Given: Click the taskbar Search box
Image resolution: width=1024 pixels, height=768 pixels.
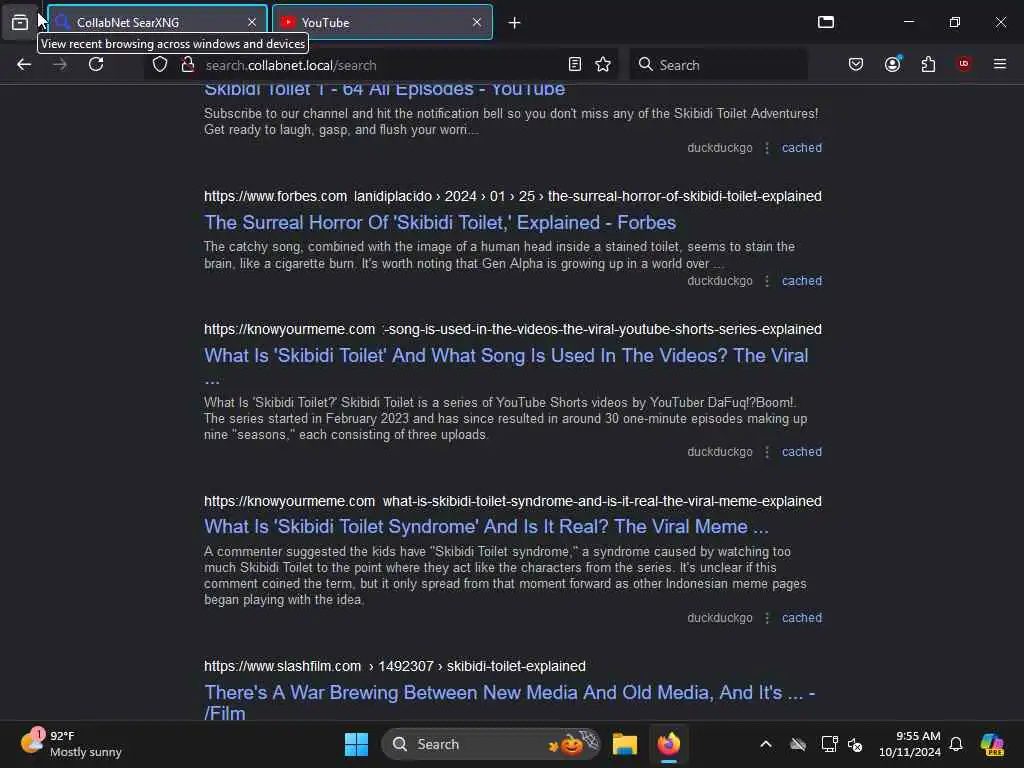Looking at the screenshot, I should coord(491,744).
